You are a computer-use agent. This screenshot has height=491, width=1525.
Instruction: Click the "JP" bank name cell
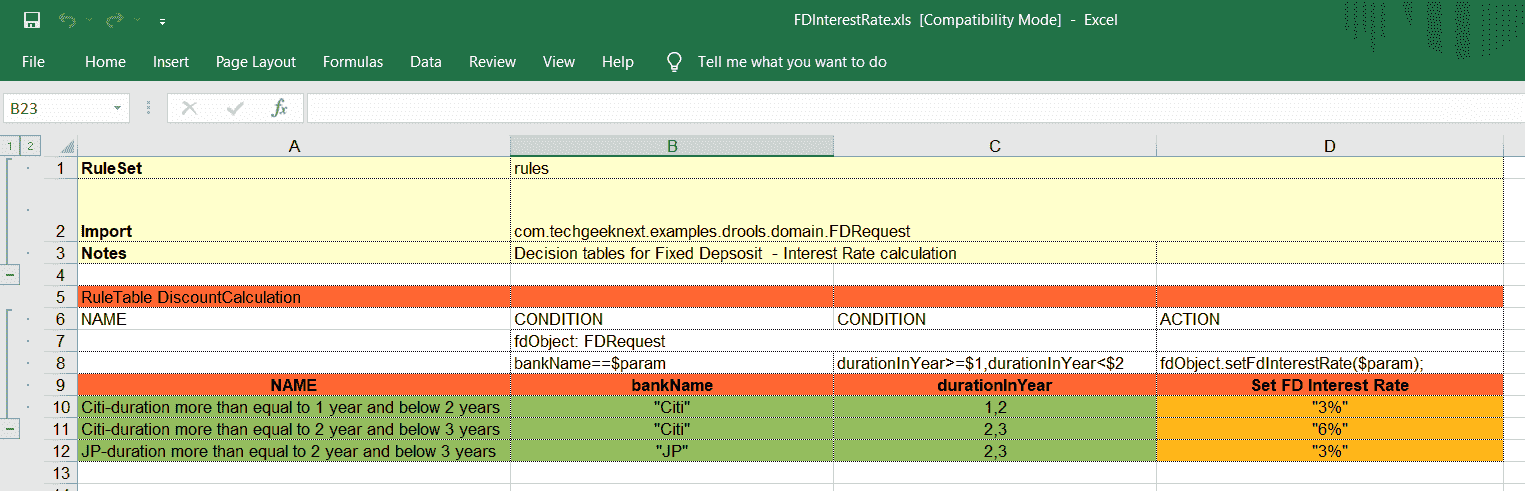(x=672, y=451)
